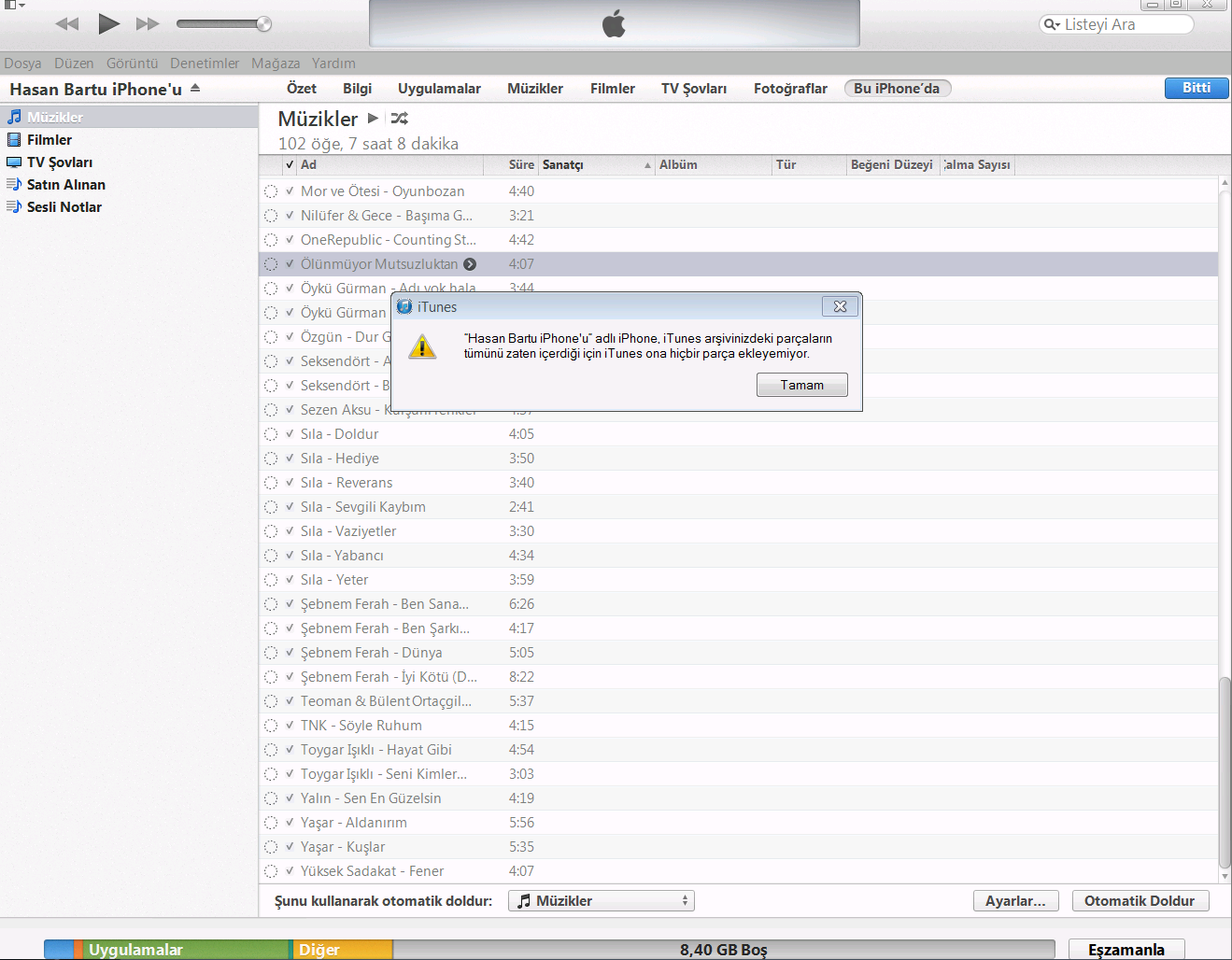
Task: Click the Eşzamanla sync button
Action: [x=1126, y=949]
